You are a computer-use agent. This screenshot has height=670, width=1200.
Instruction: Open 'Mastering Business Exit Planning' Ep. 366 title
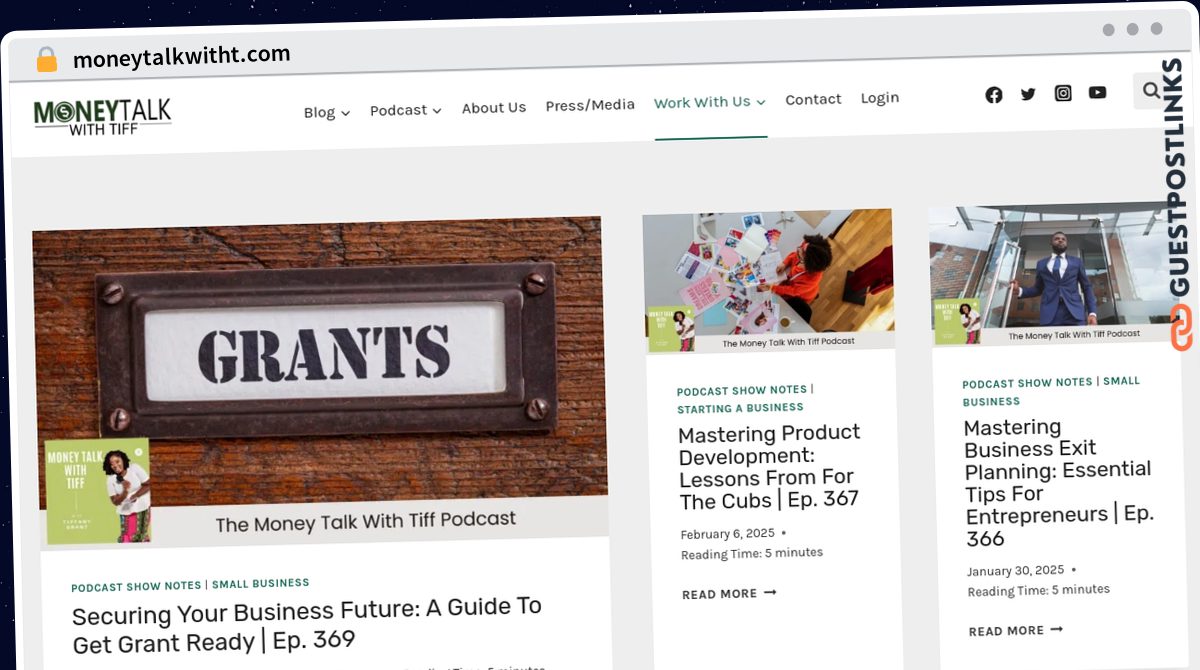1059,483
